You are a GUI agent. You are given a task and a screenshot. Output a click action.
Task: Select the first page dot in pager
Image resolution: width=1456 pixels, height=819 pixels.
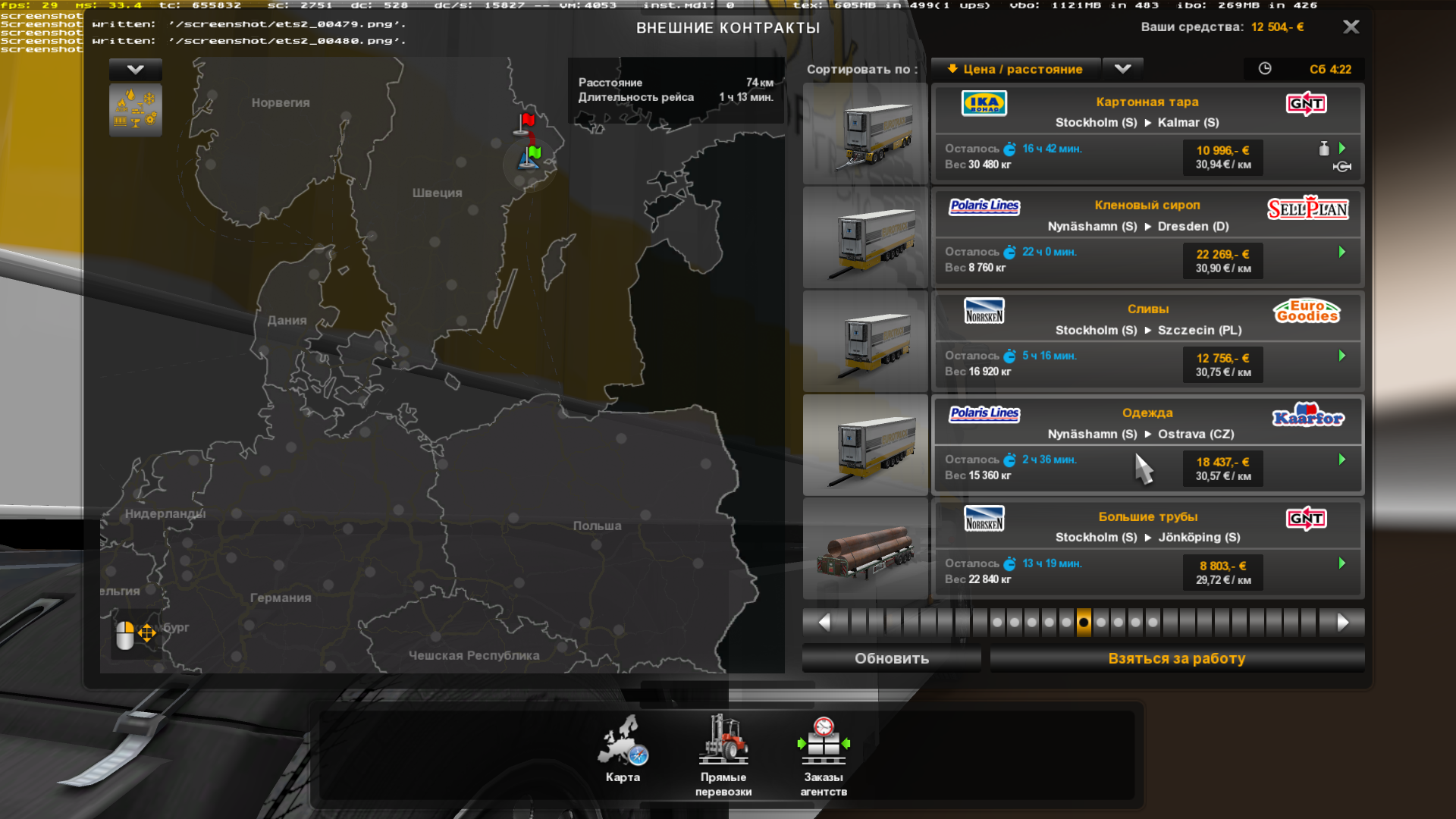pyautogui.click(x=997, y=623)
